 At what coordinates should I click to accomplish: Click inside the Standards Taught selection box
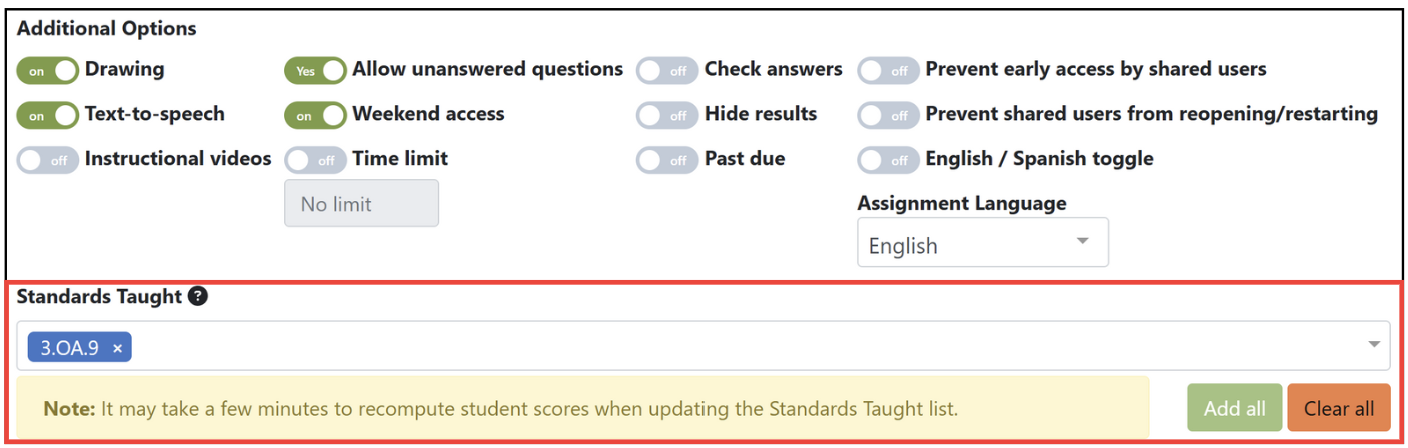703,345
